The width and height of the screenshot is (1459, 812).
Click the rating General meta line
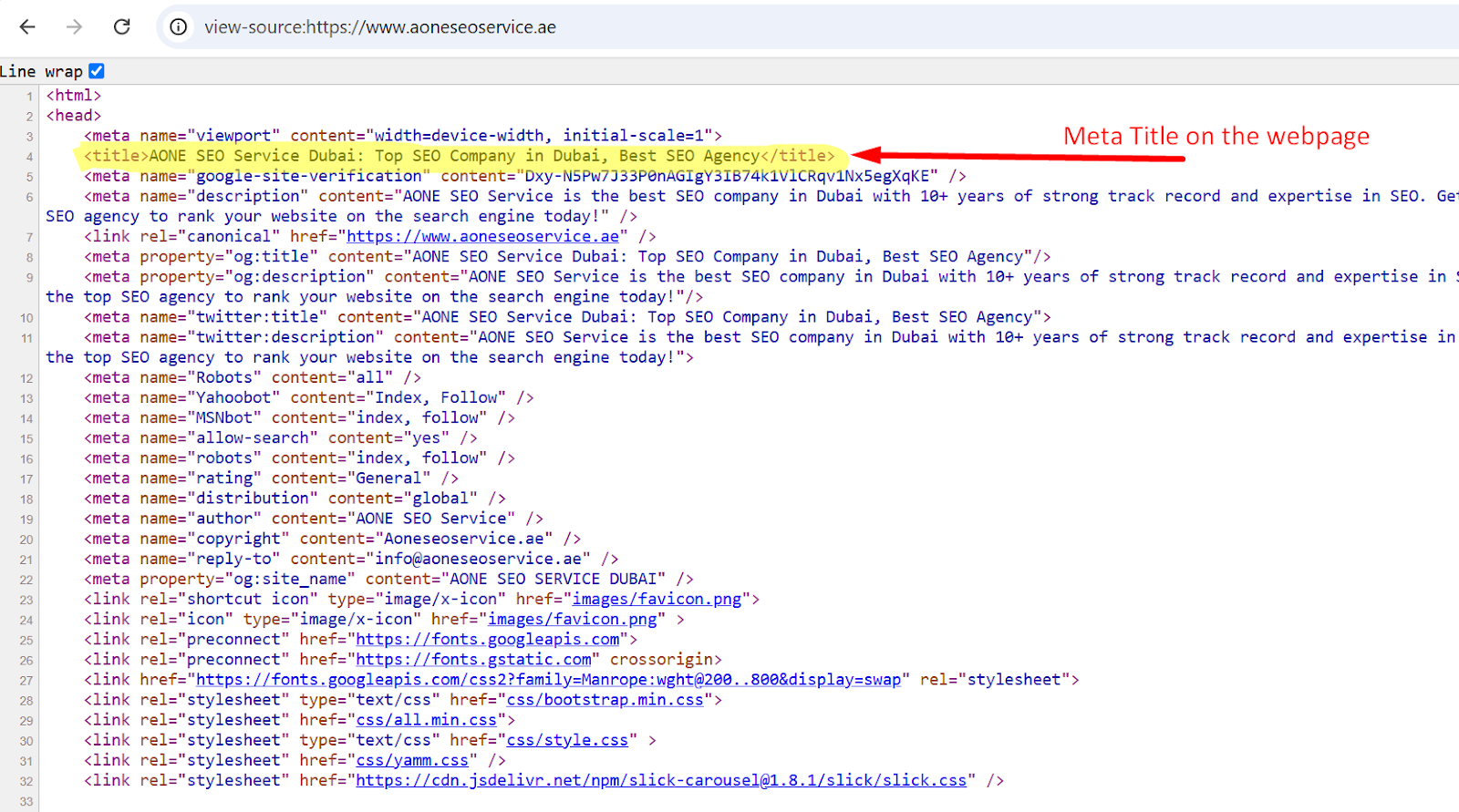(272, 478)
